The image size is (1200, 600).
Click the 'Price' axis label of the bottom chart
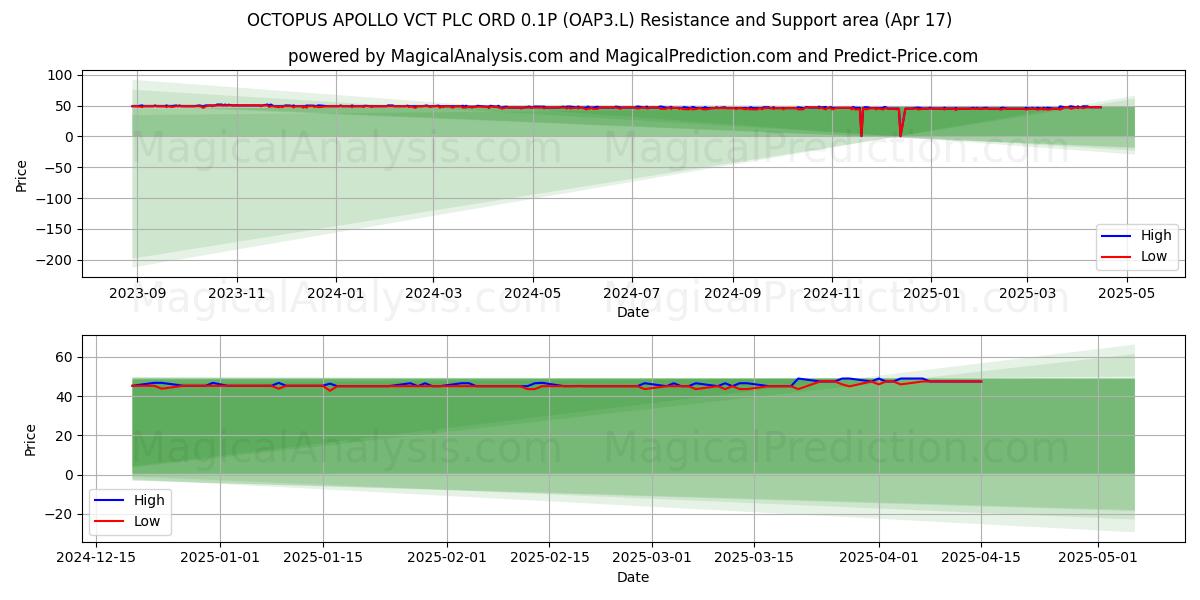point(31,440)
